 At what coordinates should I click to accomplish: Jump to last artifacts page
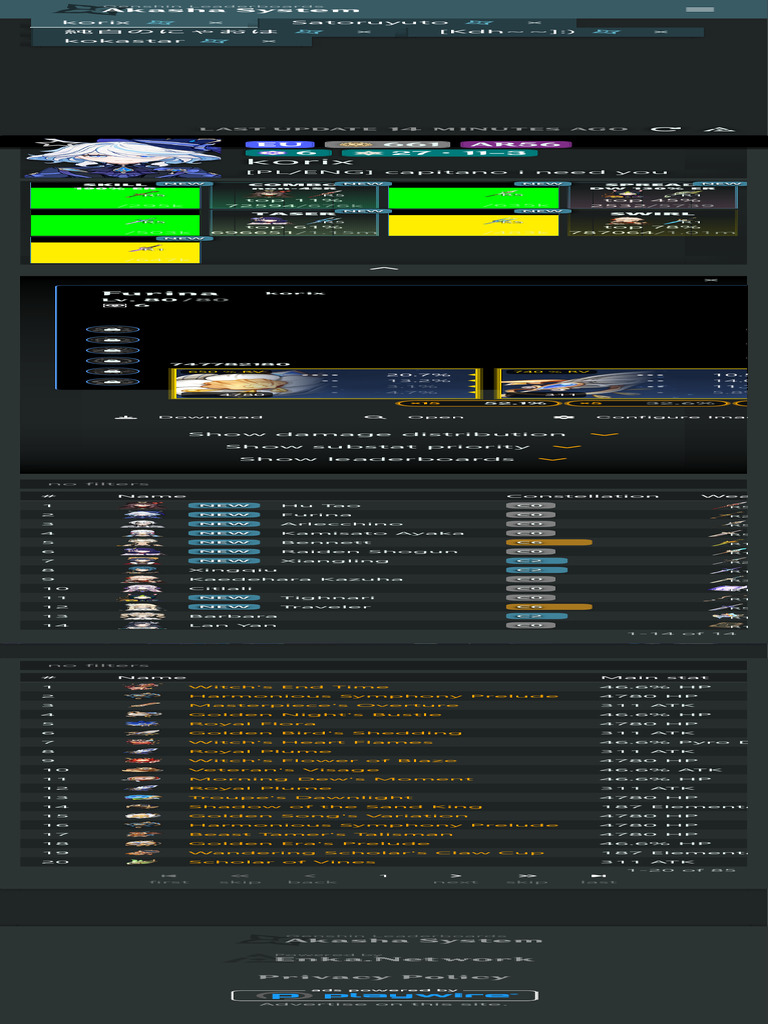598,878
